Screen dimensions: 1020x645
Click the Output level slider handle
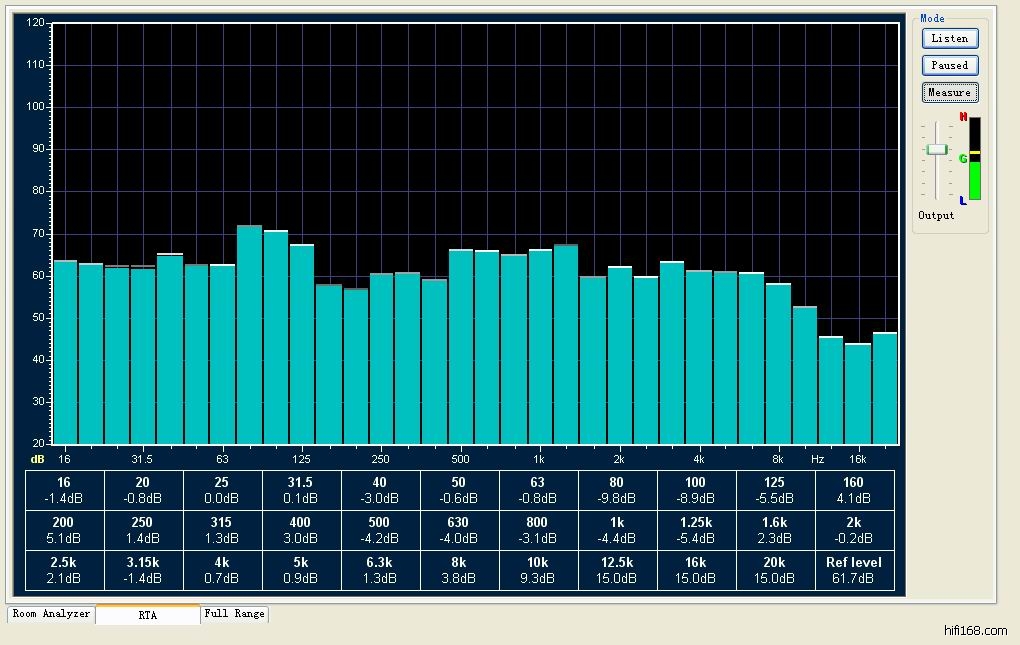pos(936,149)
